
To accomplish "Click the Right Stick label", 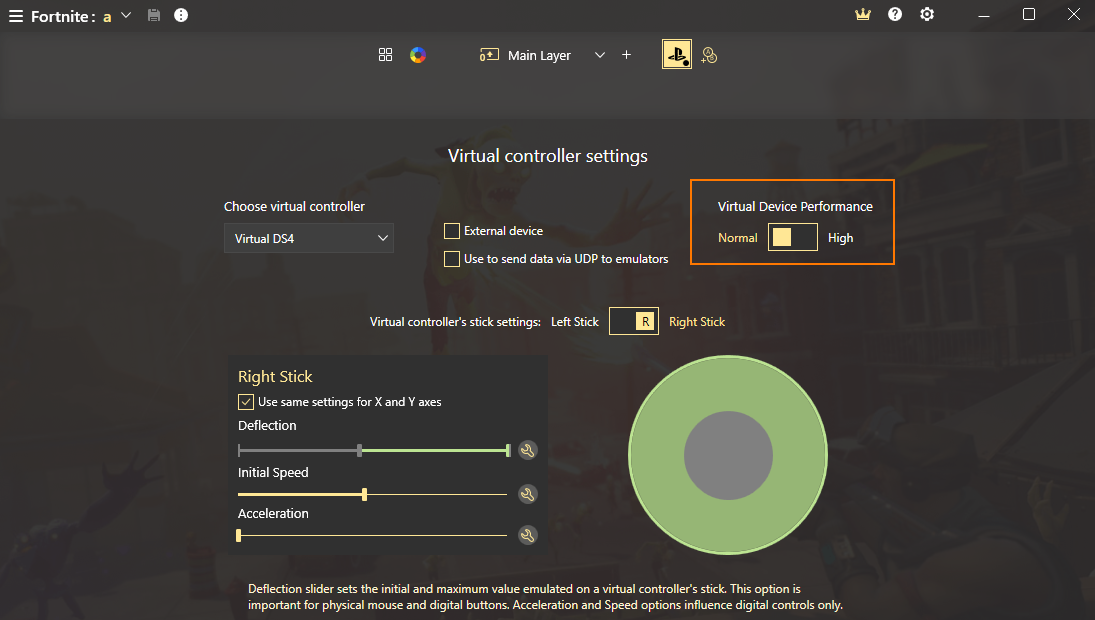I will coord(697,322).
